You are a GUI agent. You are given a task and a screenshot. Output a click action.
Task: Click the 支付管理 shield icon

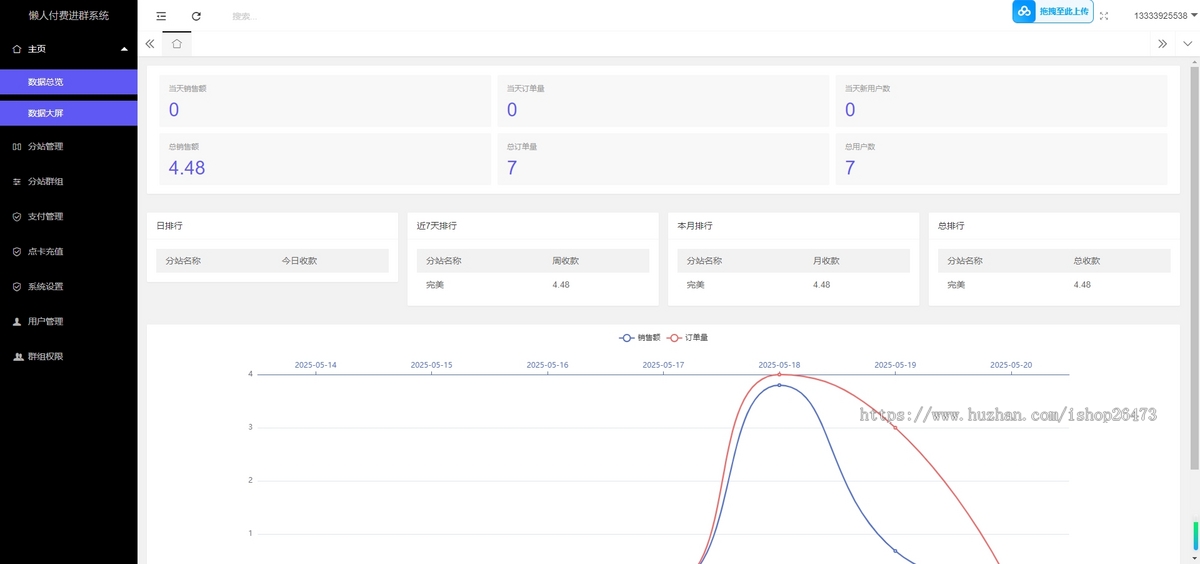coord(17,216)
